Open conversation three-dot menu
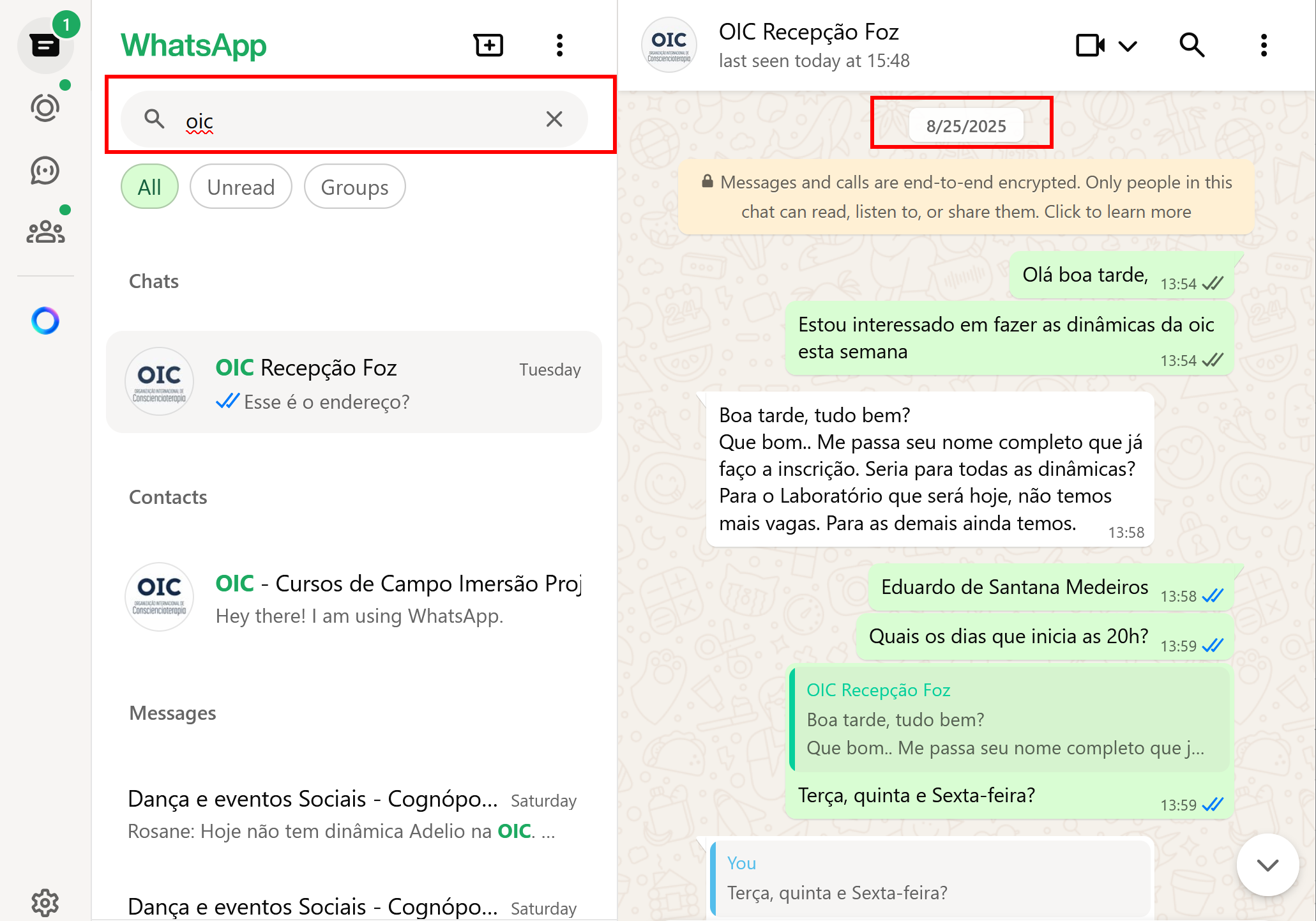1316x921 pixels. coord(1264,45)
